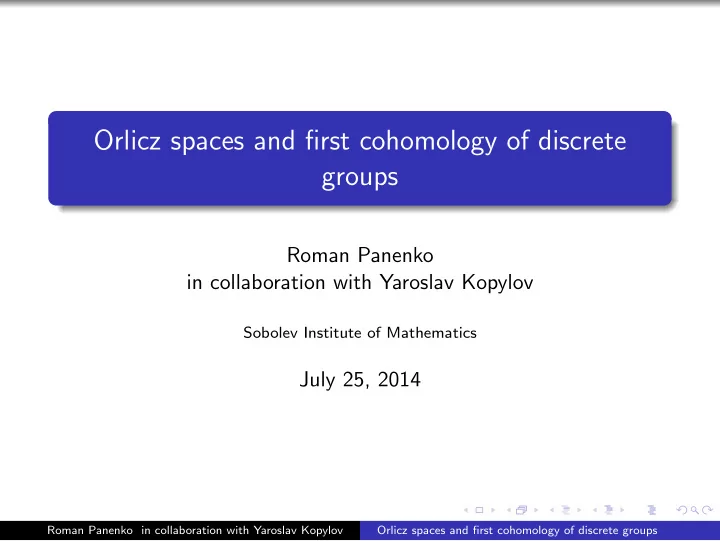The height and width of the screenshot is (541, 720).
Task: Click the author name Roman Panenko
Action: click(x=360, y=255)
